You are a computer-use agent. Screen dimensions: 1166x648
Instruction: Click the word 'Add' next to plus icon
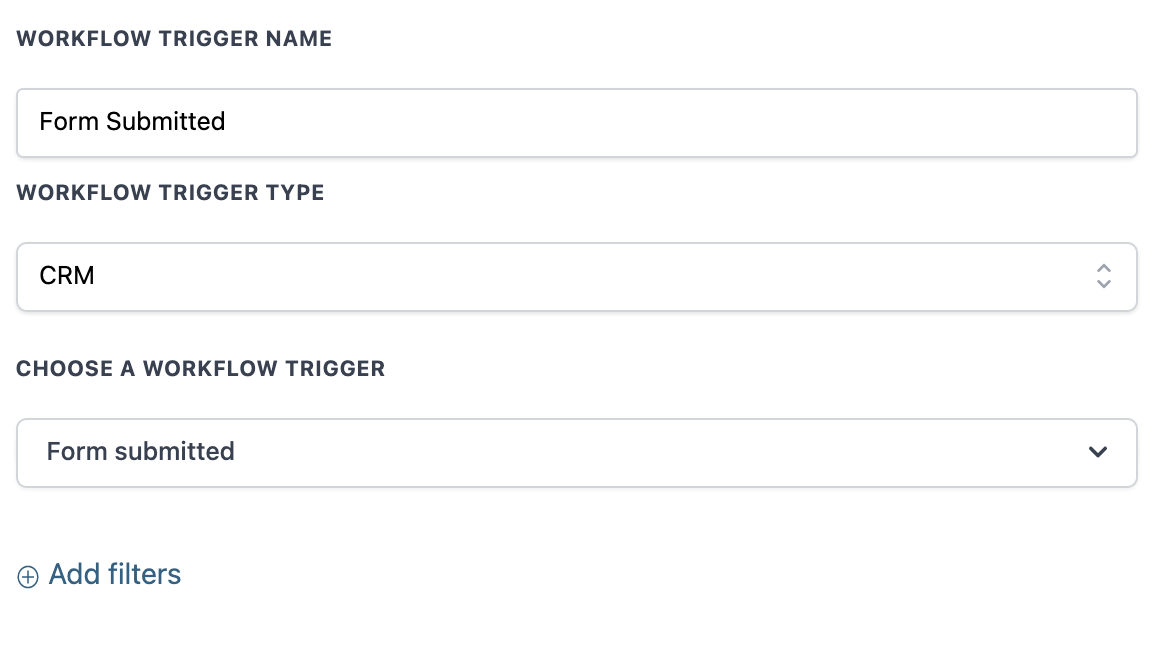click(74, 574)
